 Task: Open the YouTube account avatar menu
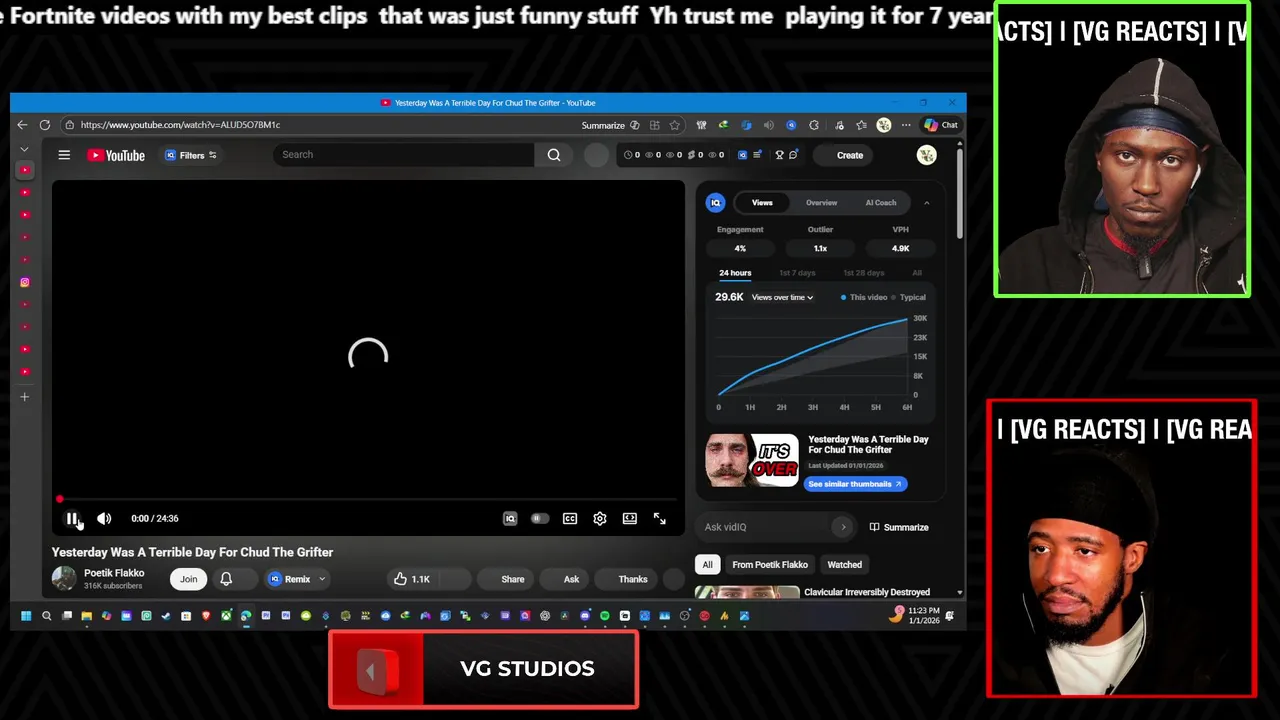927,155
